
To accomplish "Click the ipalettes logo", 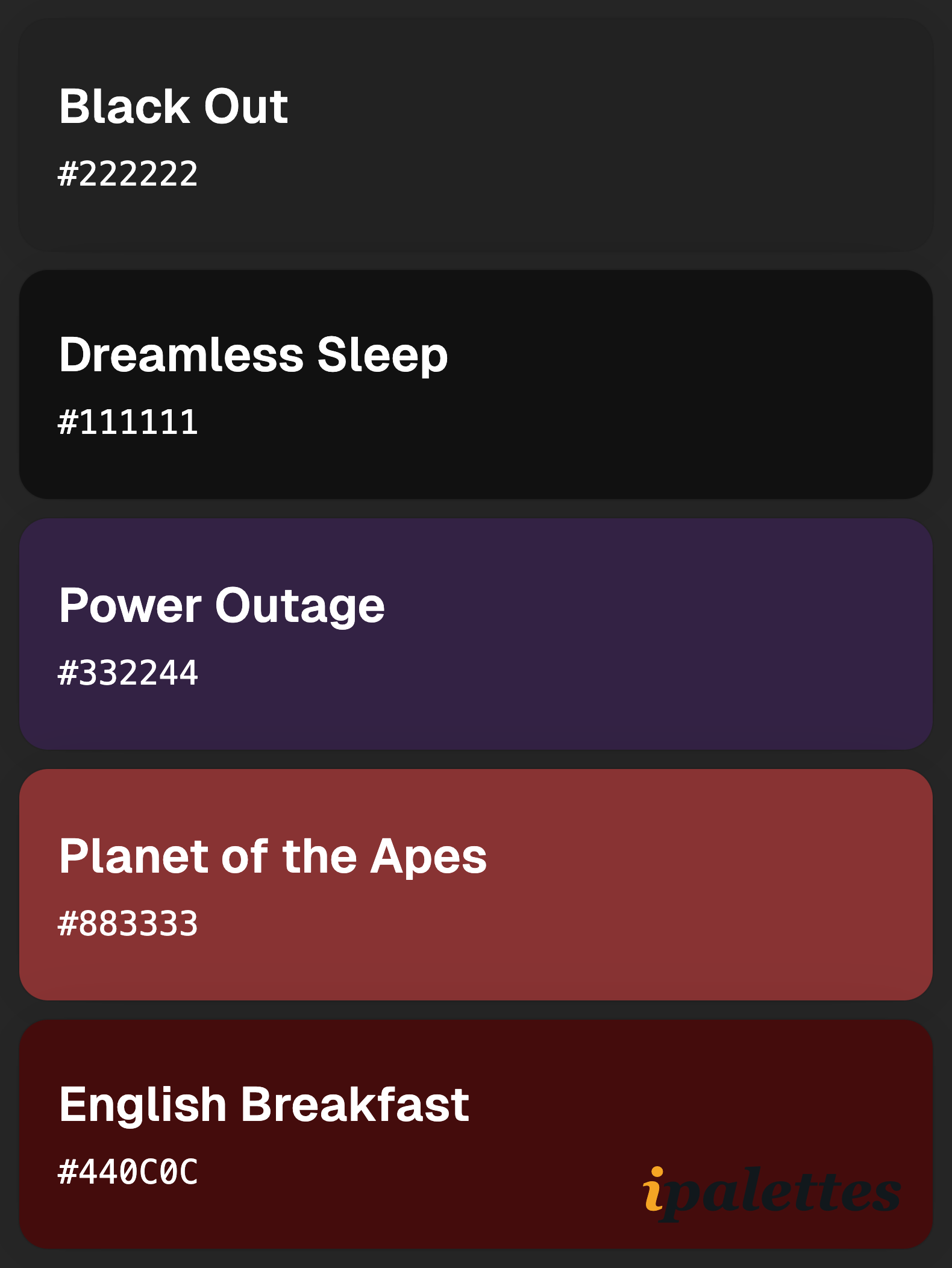I will point(772,1194).
